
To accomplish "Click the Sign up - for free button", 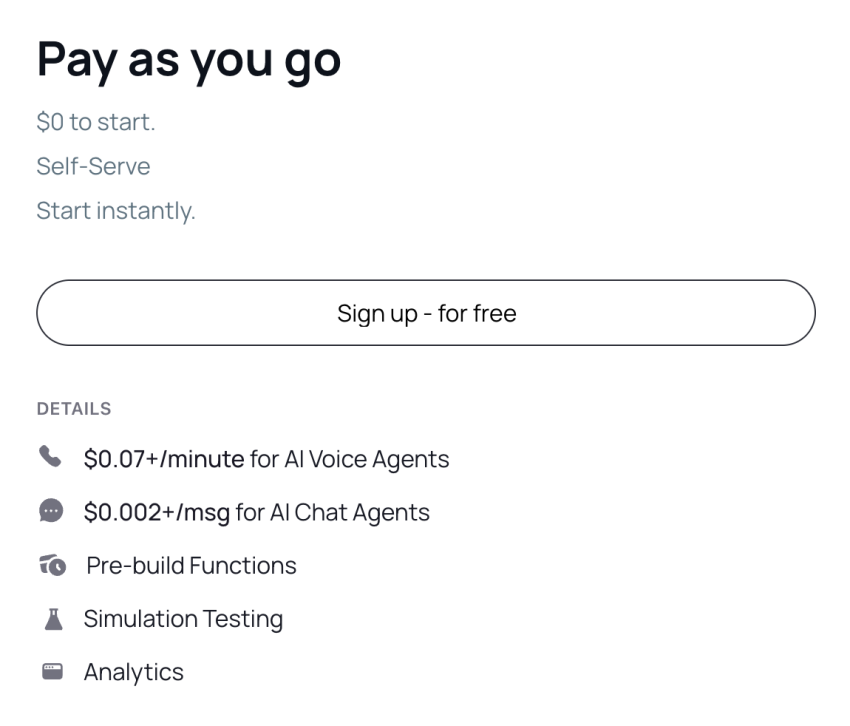I will click(x=426, y=313).
